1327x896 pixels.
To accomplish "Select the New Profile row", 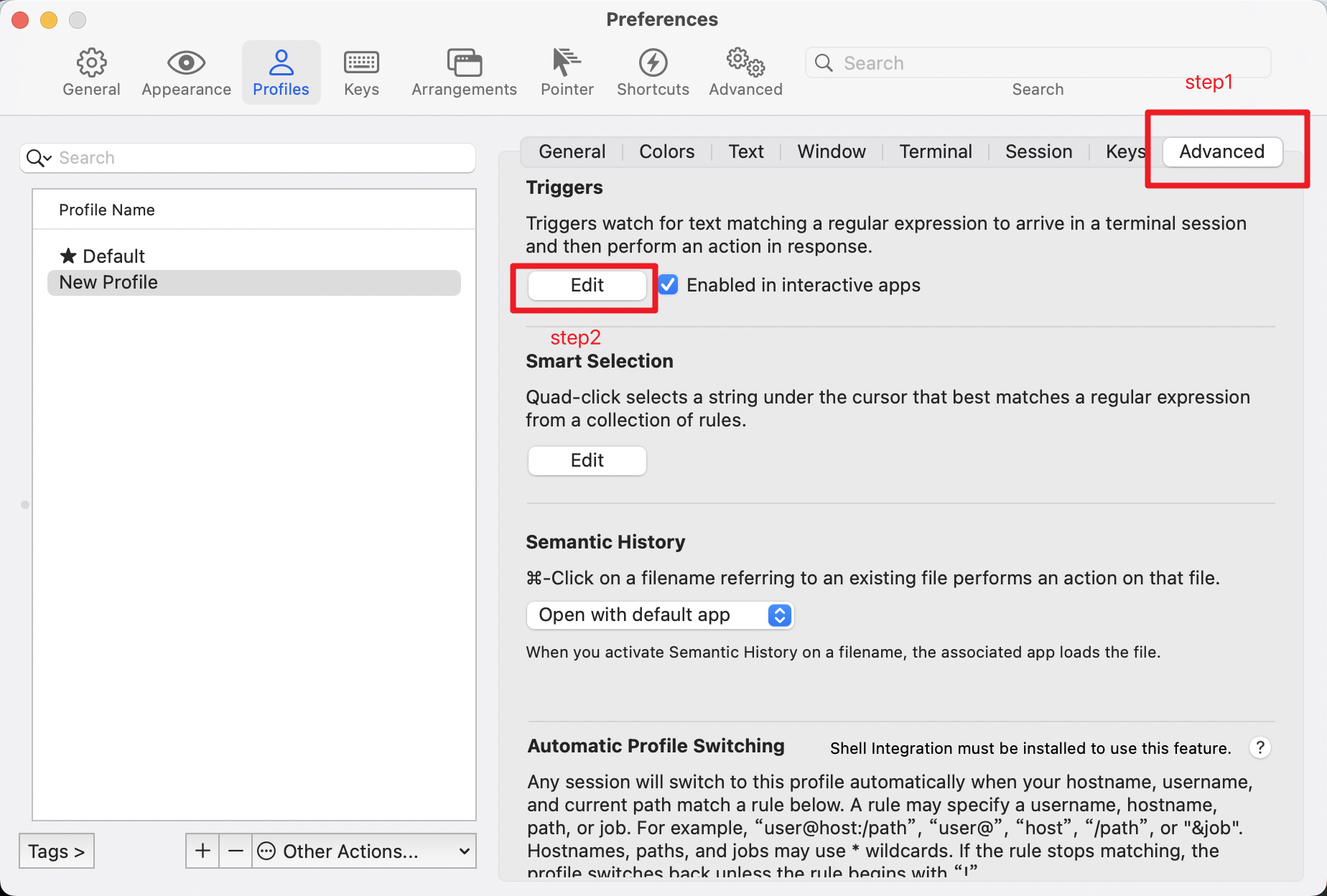I will [254, 282].
